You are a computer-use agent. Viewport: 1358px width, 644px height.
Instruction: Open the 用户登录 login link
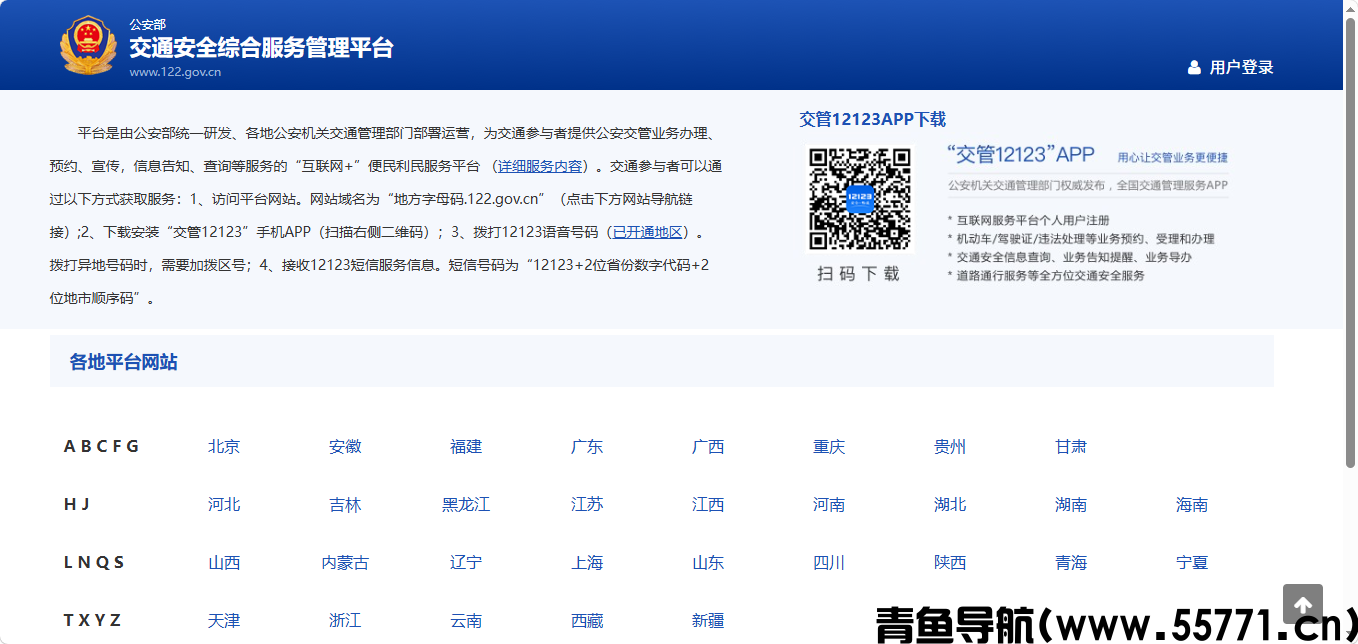1241,68
